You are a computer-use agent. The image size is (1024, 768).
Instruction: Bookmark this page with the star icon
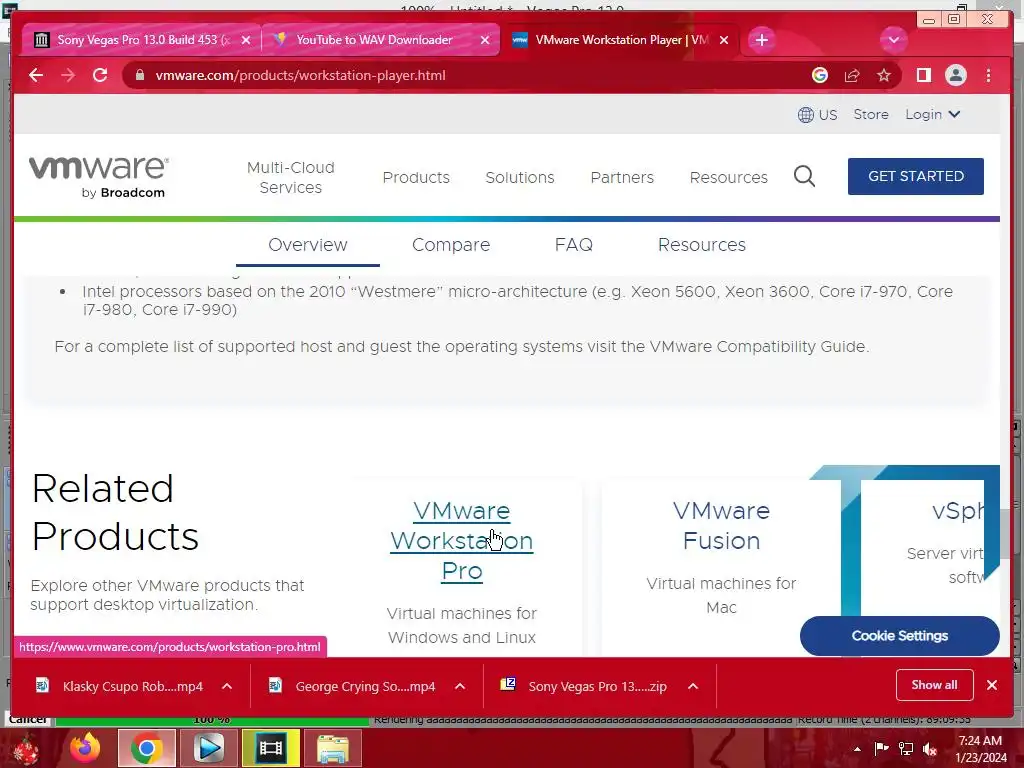click(884, 75)
